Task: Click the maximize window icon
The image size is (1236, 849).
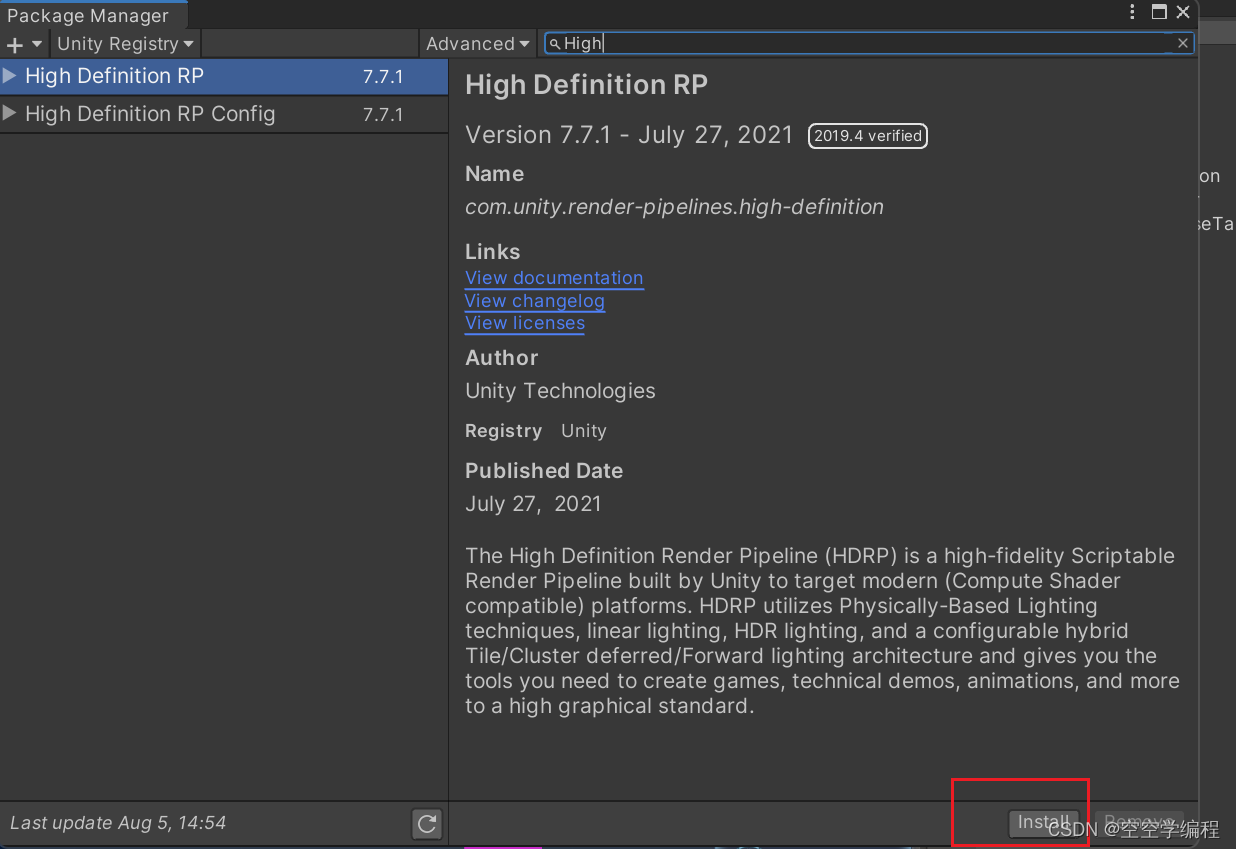Action: (1157, 12)
